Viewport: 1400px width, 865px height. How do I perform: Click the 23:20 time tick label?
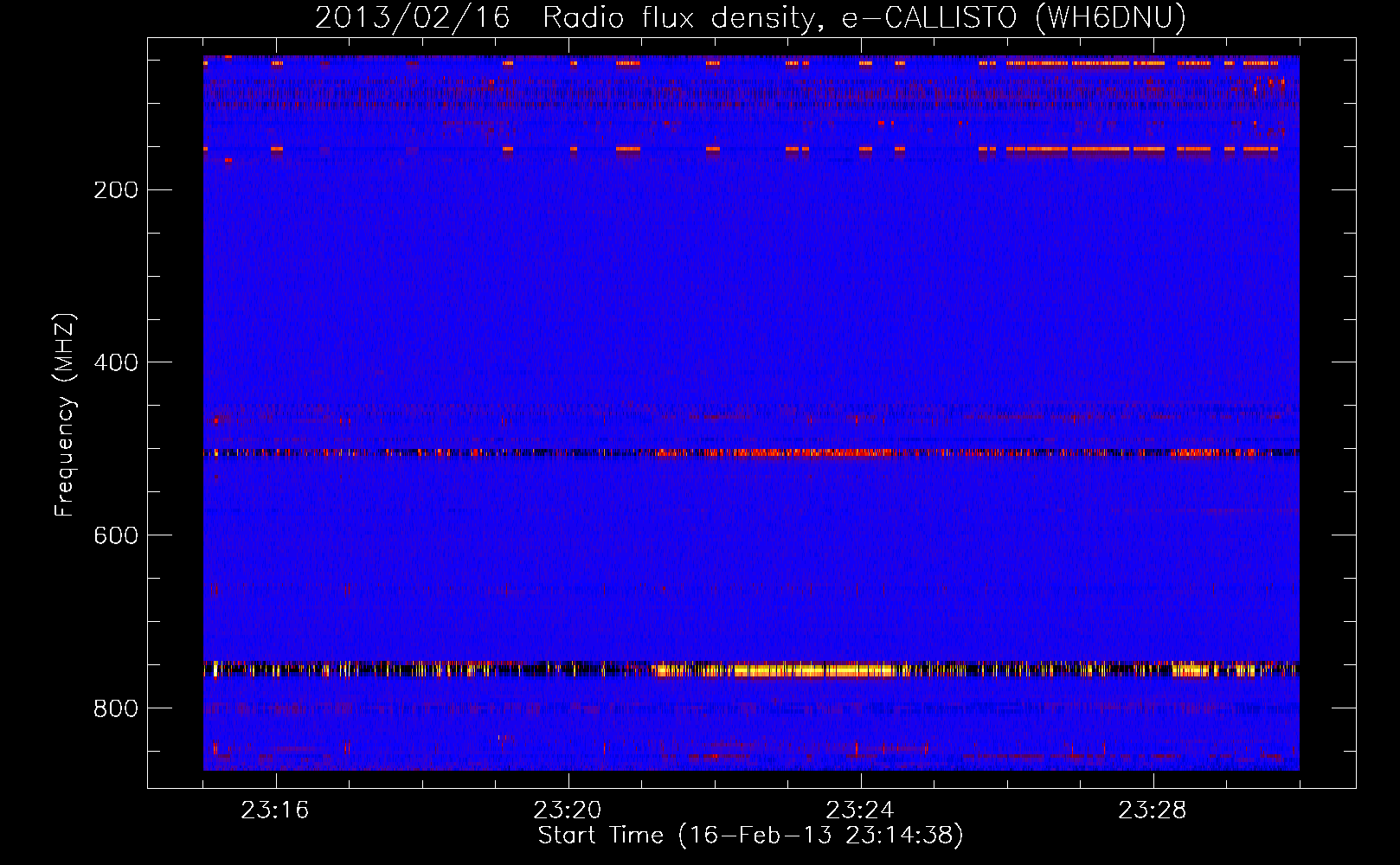tap(568, 811)
